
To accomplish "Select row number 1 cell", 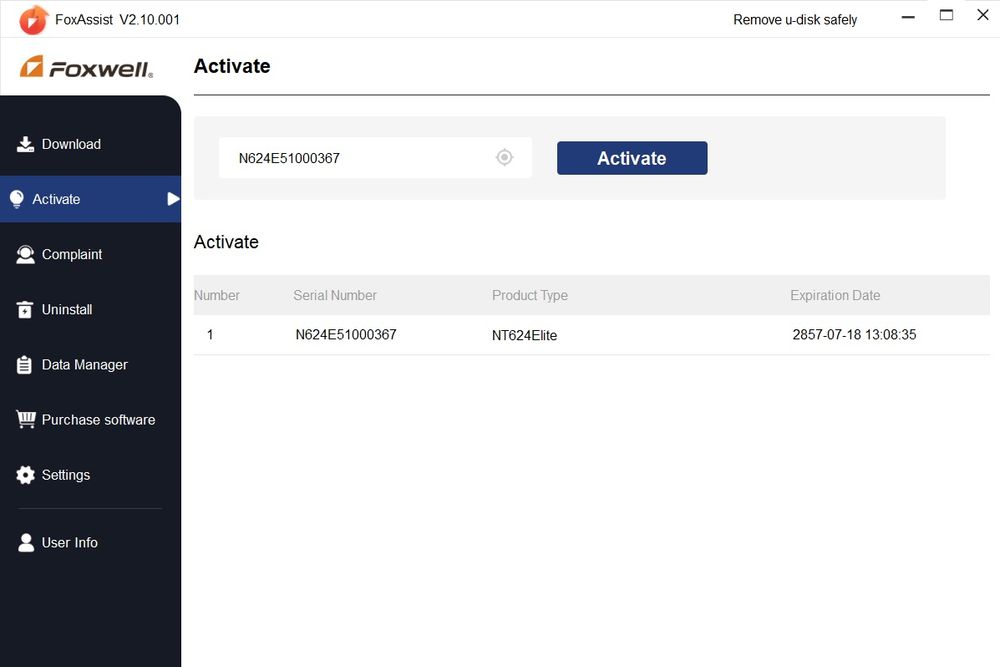I will pyautogui.click(x=210, y=335).
